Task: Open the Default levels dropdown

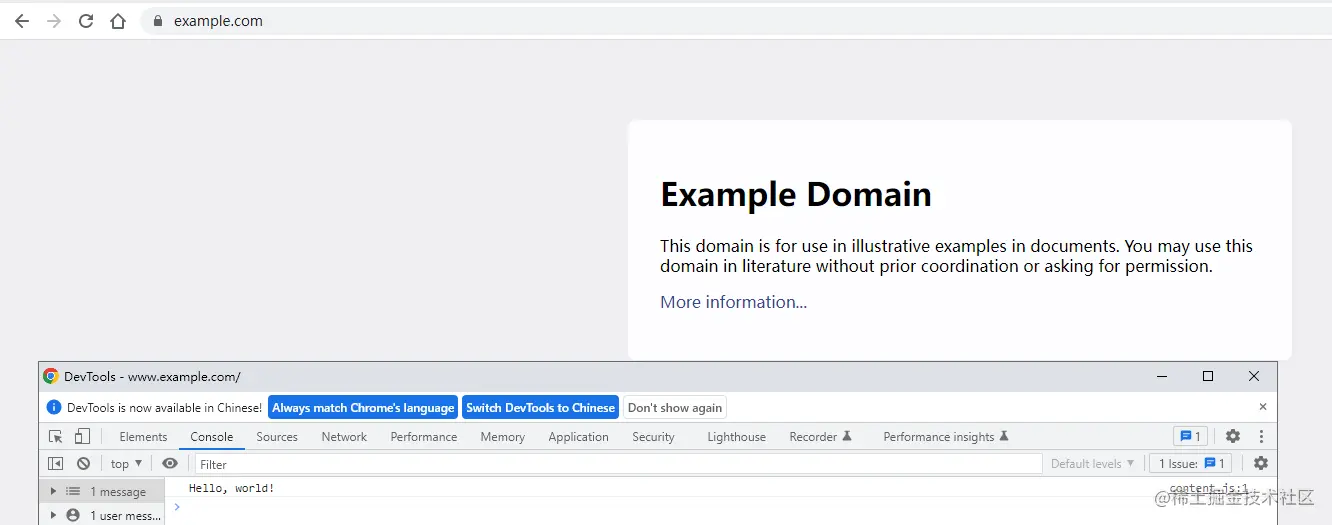Action: [1092, 464]
